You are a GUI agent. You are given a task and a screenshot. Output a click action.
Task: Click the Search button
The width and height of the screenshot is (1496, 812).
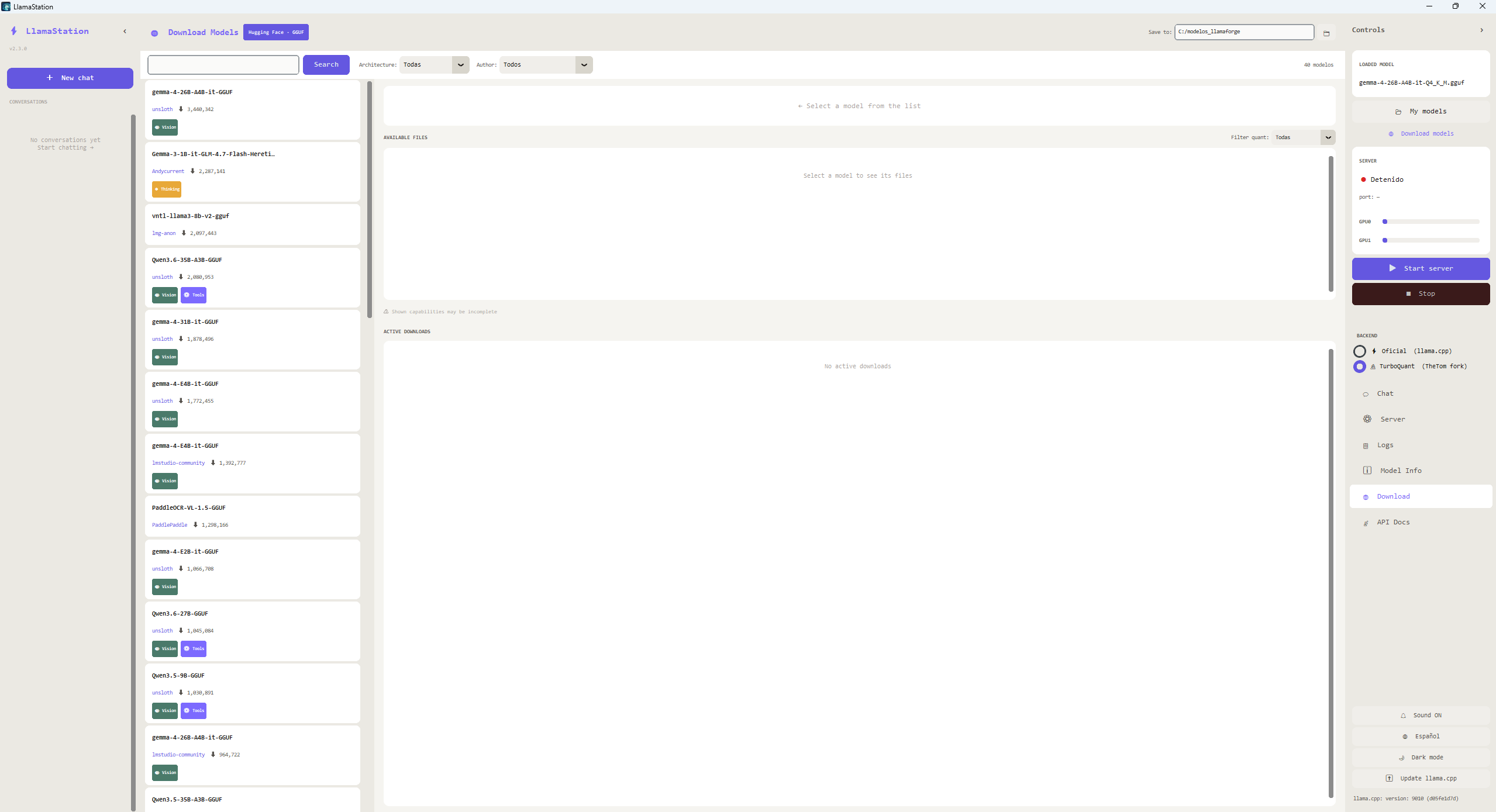pyautogui.click(x=326, y=65)
